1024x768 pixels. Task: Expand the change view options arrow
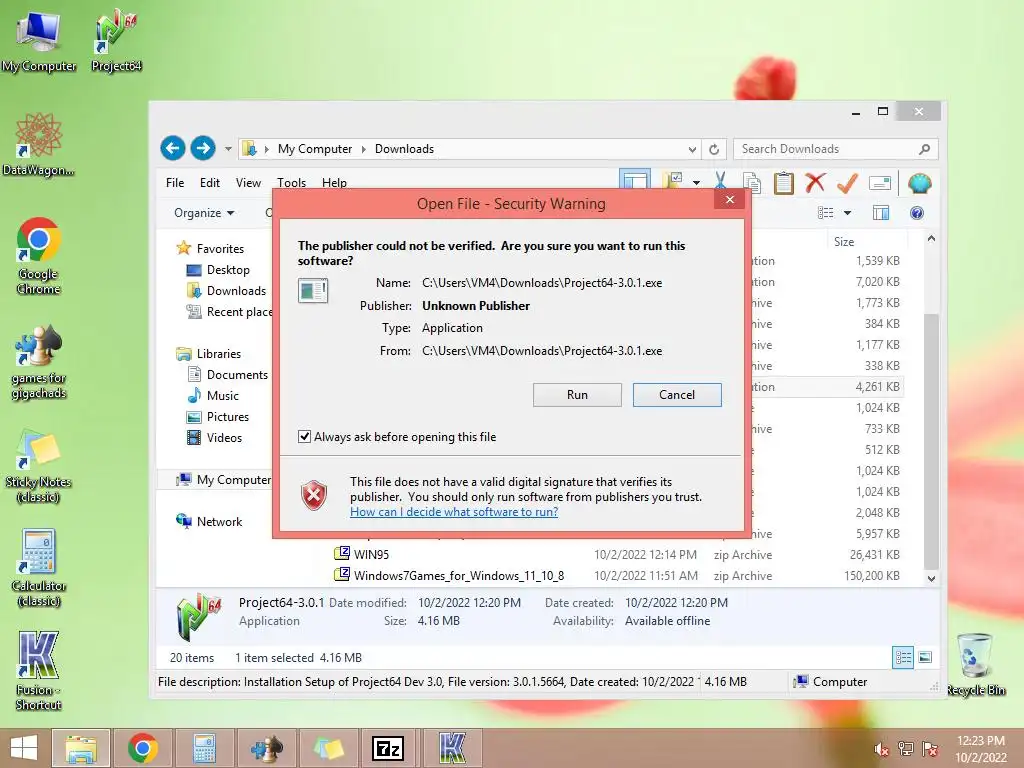(847, 213)
